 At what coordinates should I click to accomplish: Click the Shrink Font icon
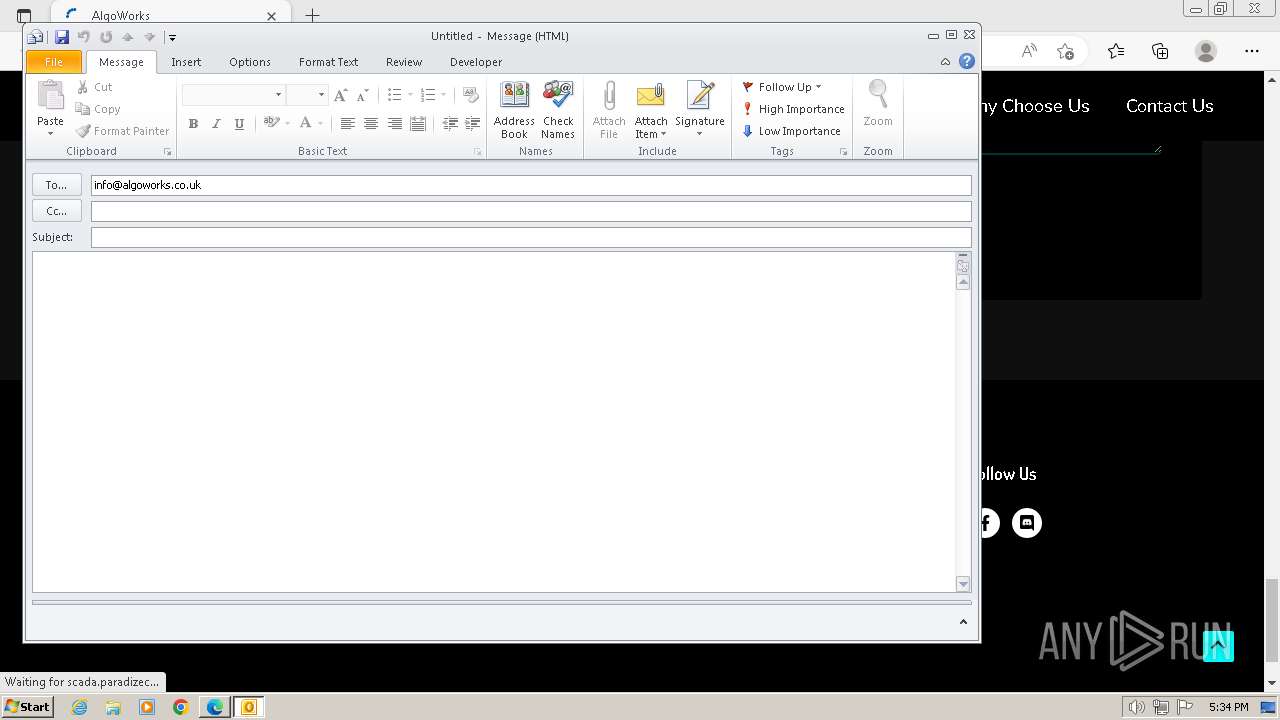362,95
